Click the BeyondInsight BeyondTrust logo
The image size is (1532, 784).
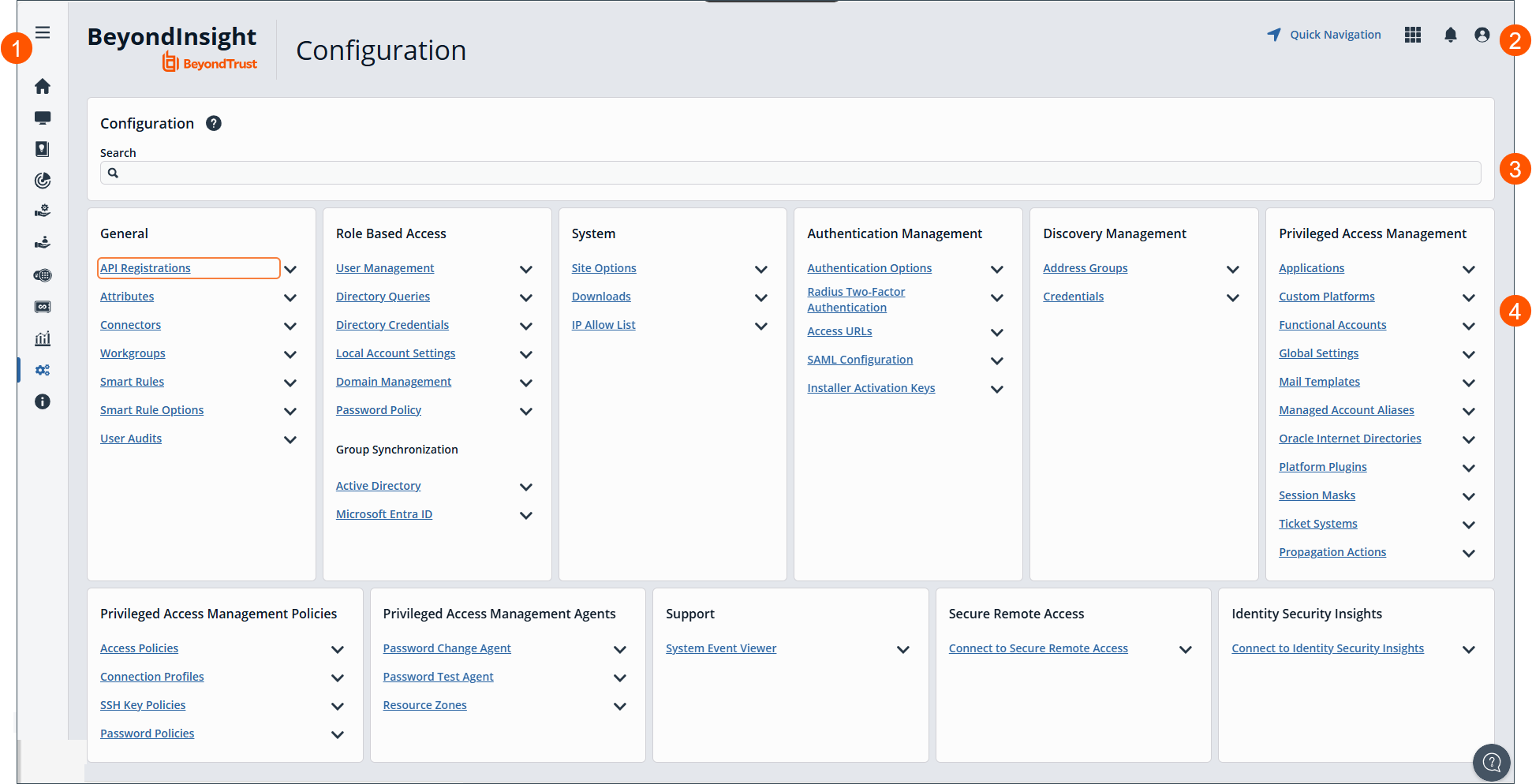click(x=172, y=49)
